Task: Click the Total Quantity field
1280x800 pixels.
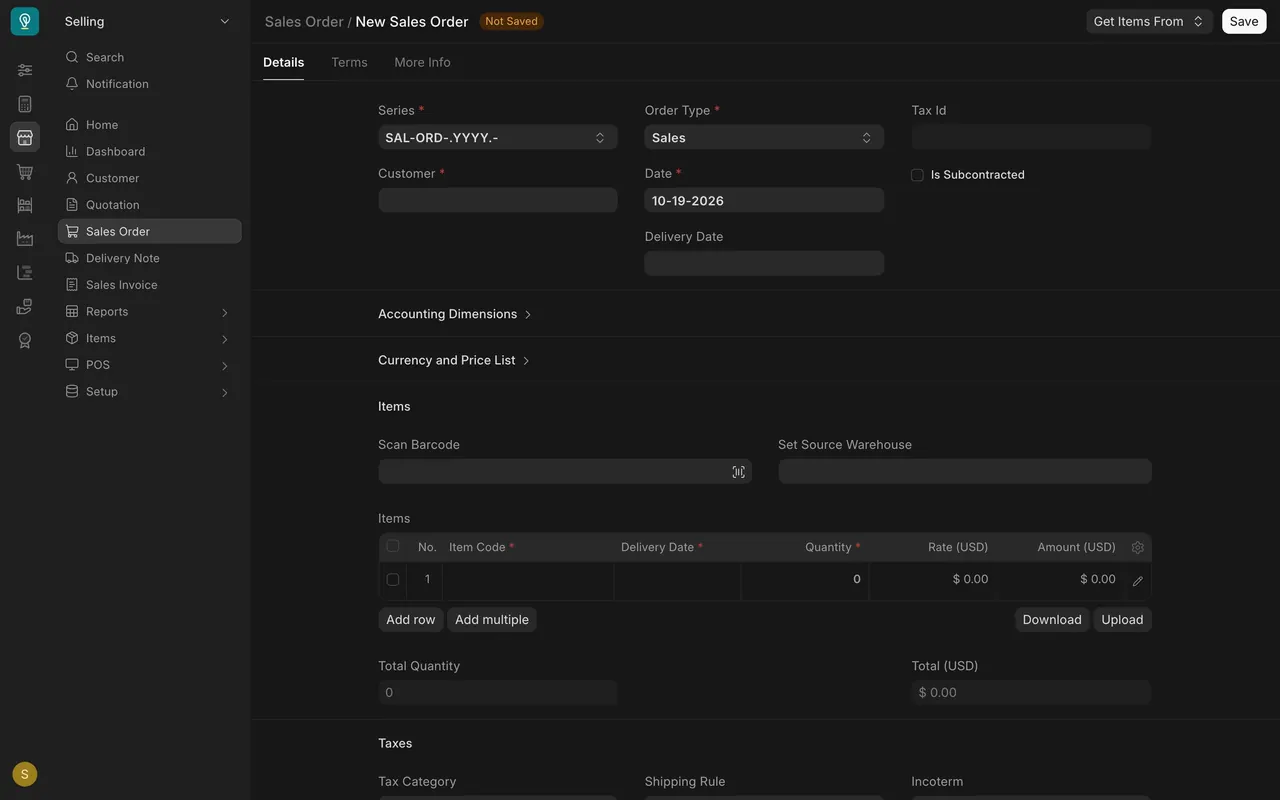Action: point(498,692)
